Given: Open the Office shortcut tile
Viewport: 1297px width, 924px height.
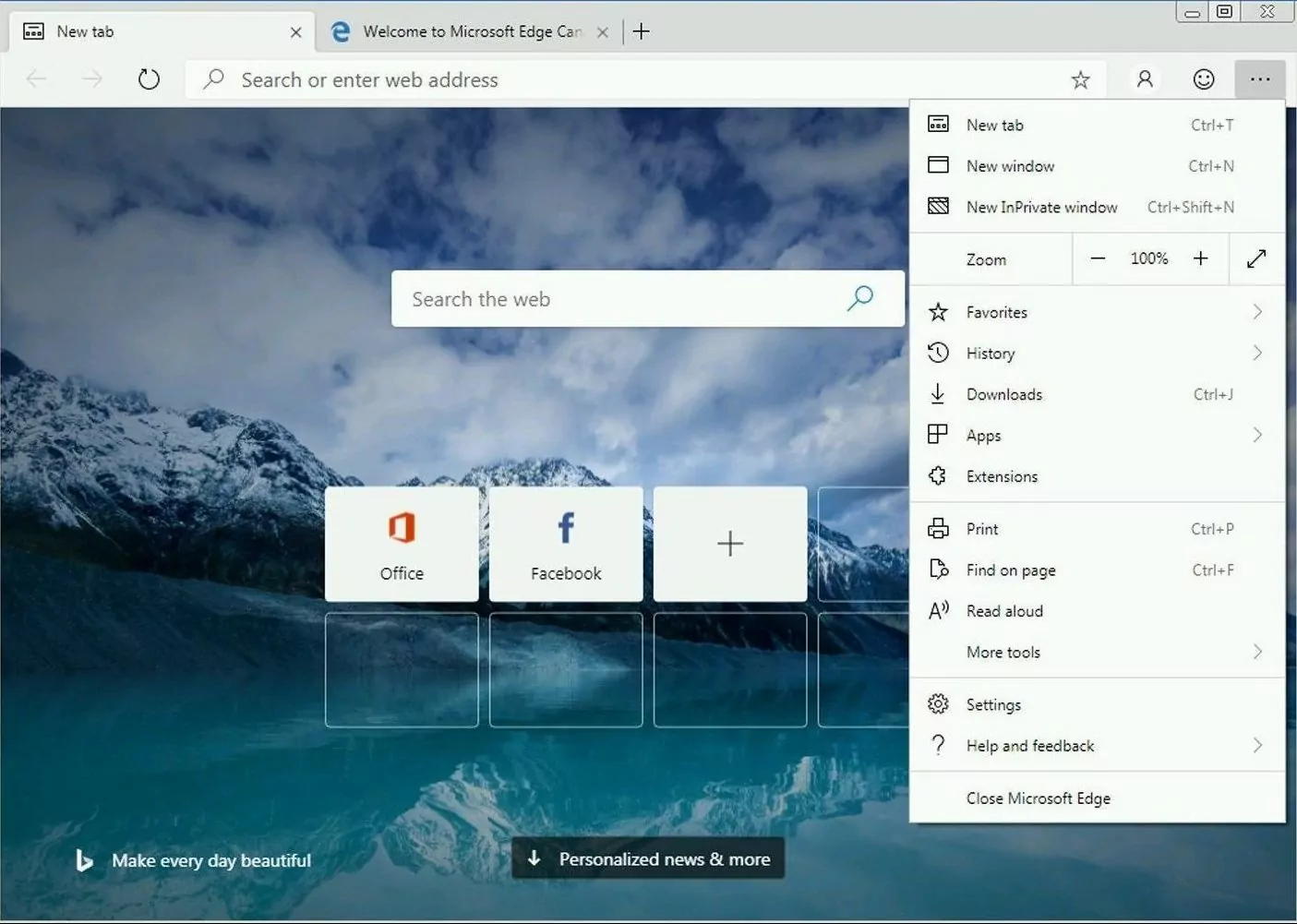Looking at the screenshot, I should pyautogui.click(x=402, y=544).
